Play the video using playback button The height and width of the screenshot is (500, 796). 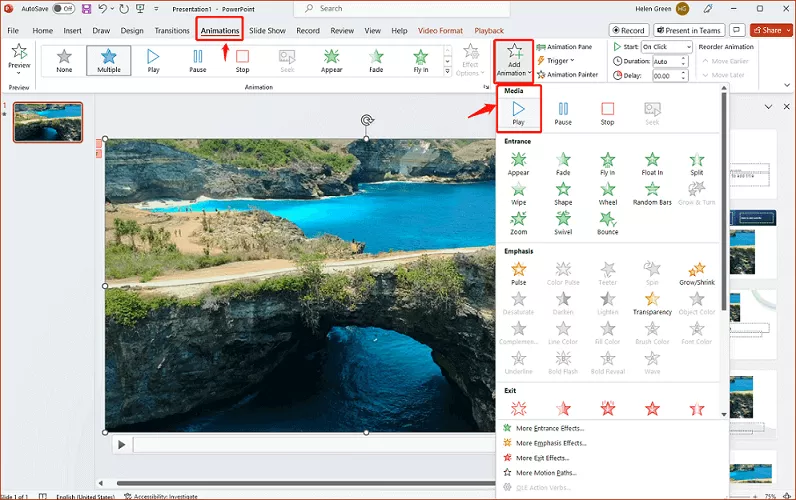coord(121,445)
